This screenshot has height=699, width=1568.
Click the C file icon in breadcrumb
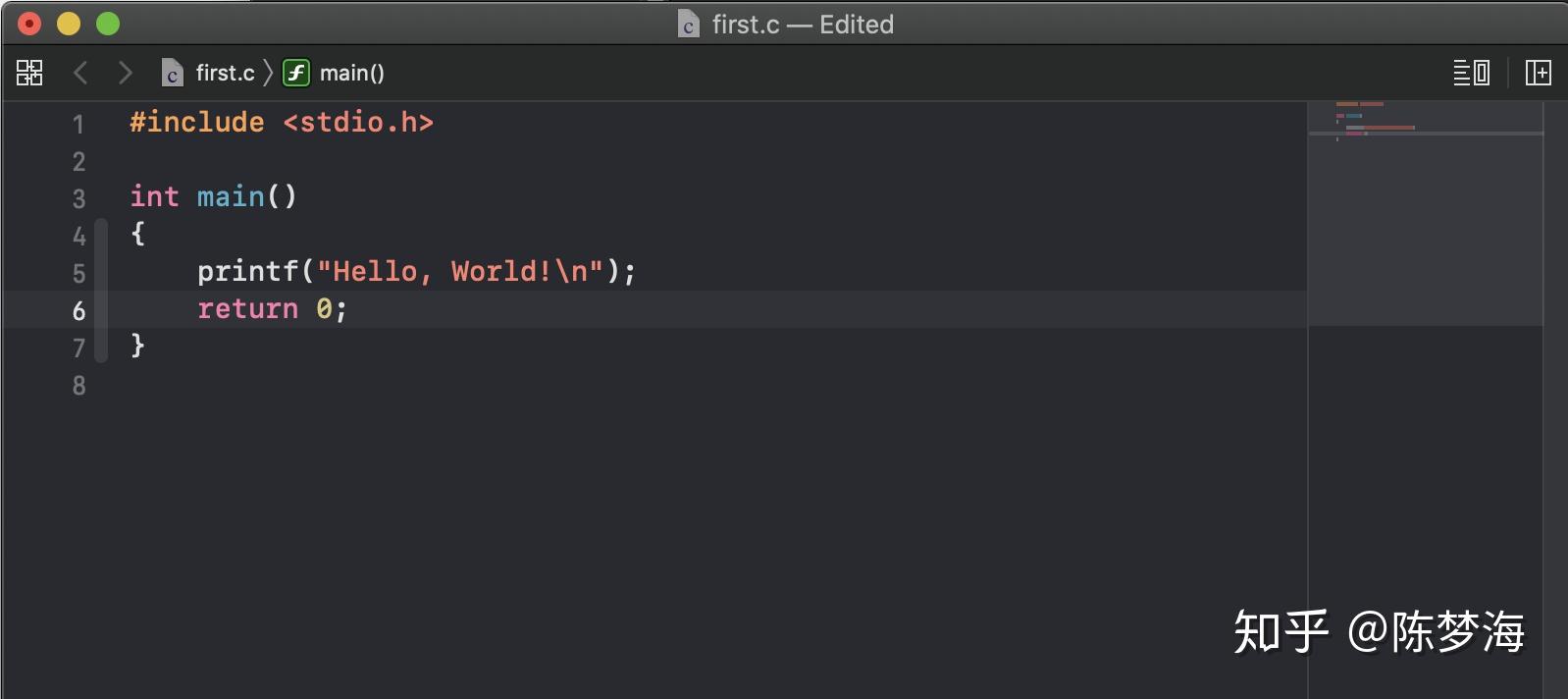coord(173,73)
